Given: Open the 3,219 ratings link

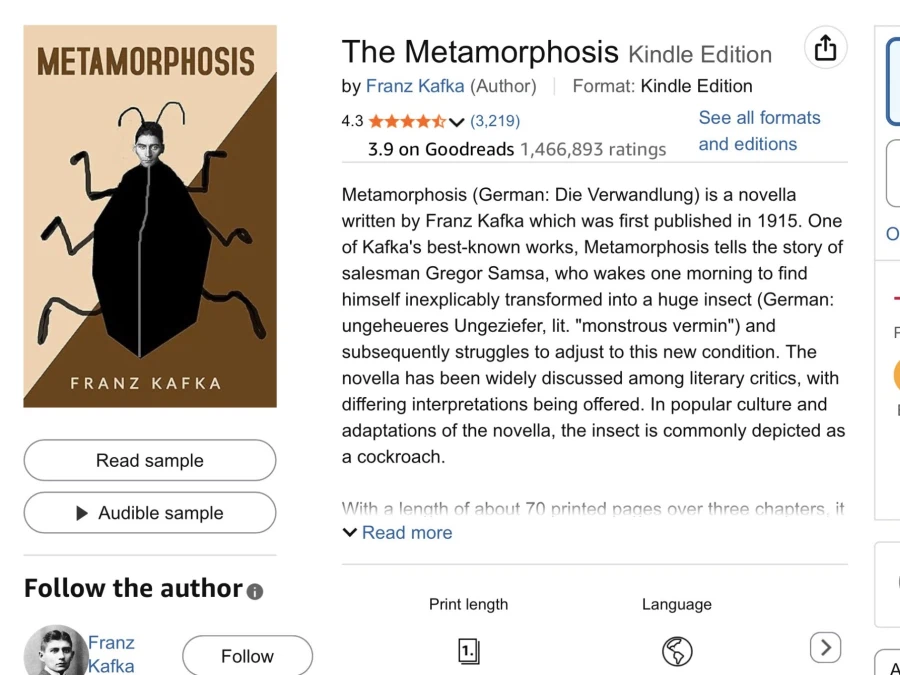Looking at the screenshot, I should coord(495,121).
